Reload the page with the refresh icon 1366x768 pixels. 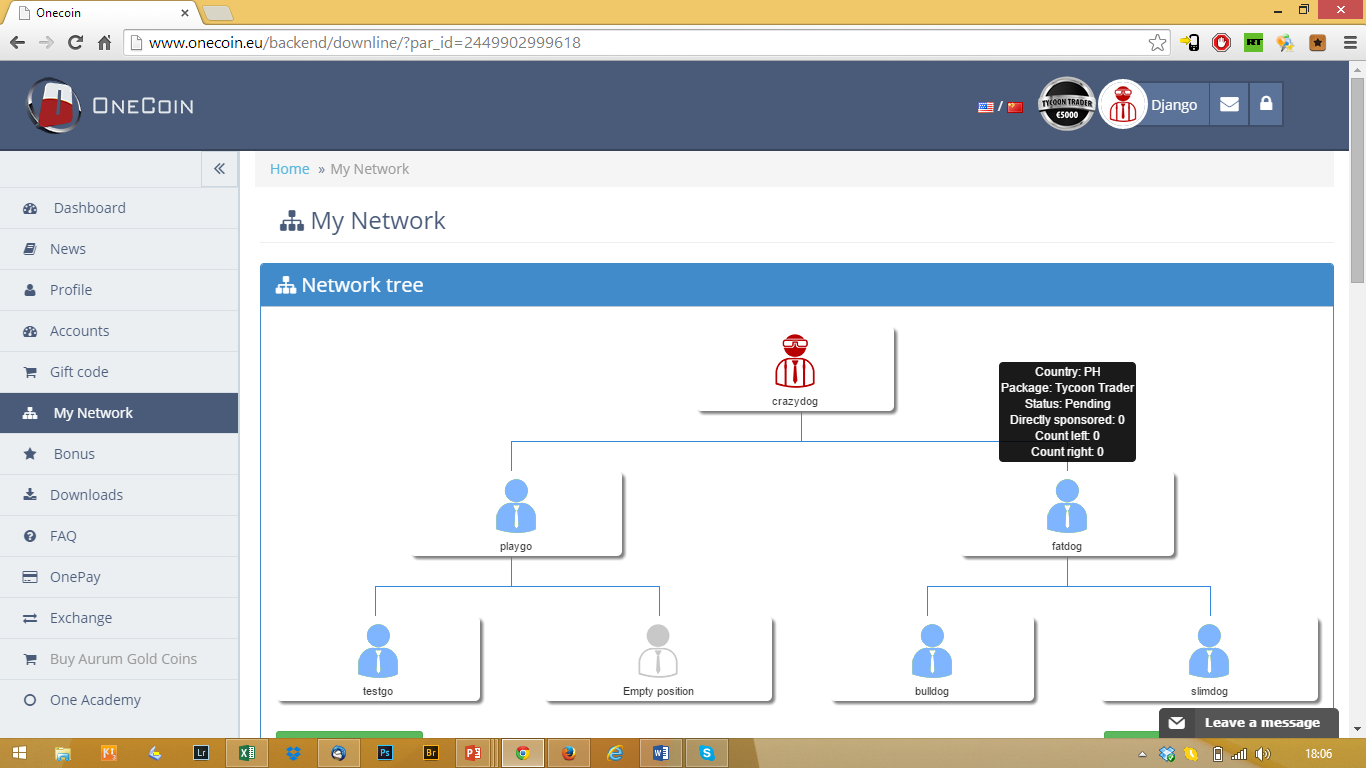(75, 43)
